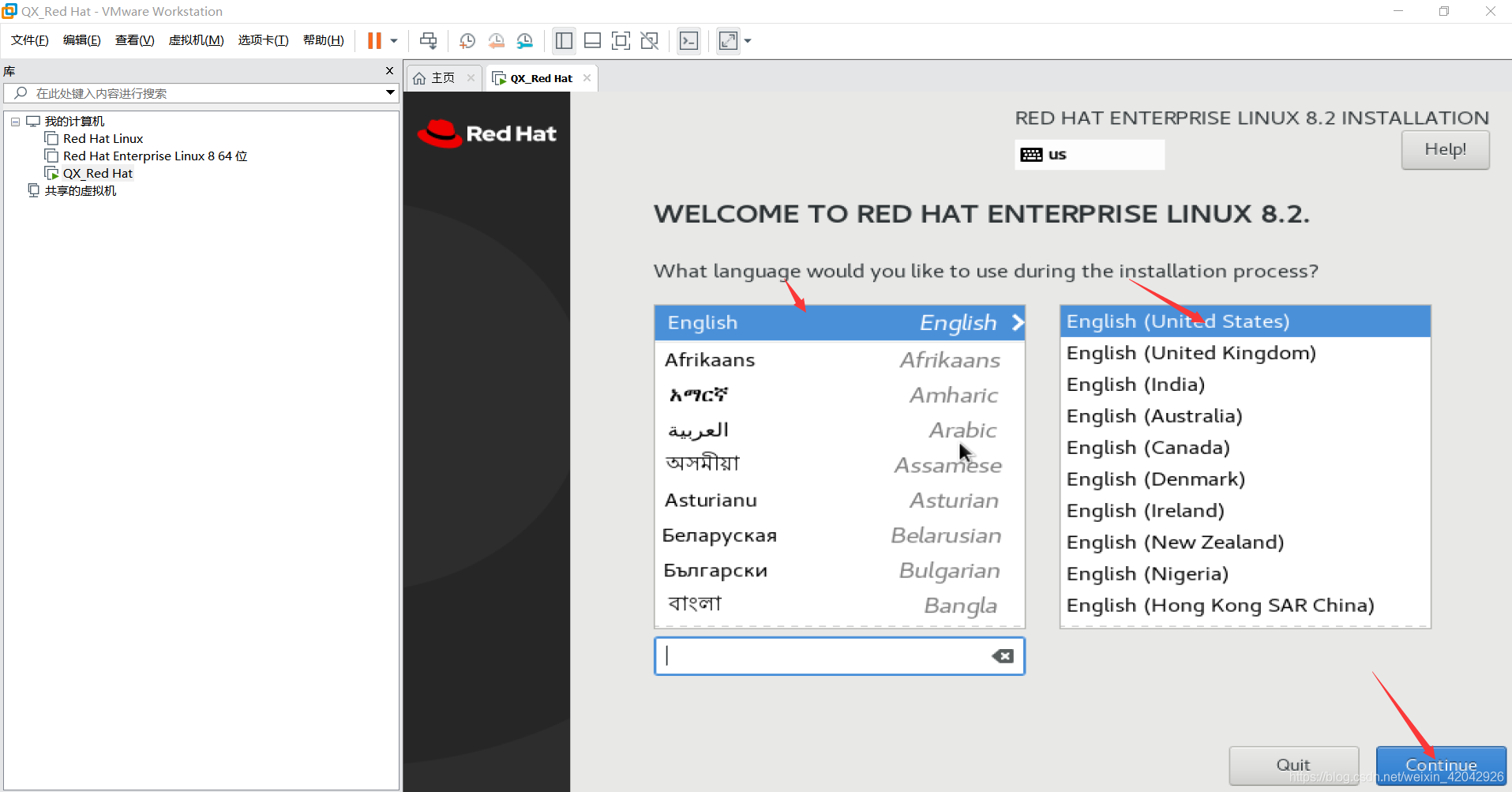1512x792 pixels.
Task: Open the 文件(F) menu
Action: 30,40
